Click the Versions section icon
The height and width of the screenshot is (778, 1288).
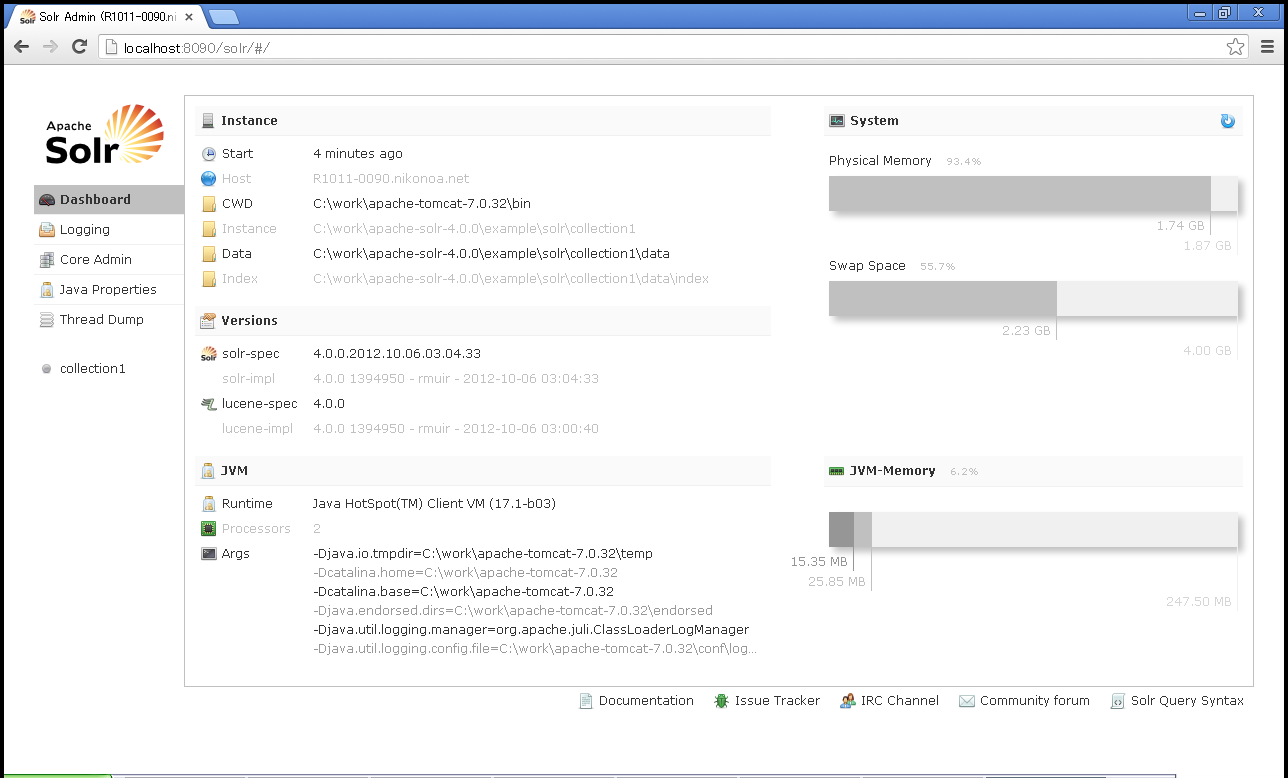(x=208, y=321)
